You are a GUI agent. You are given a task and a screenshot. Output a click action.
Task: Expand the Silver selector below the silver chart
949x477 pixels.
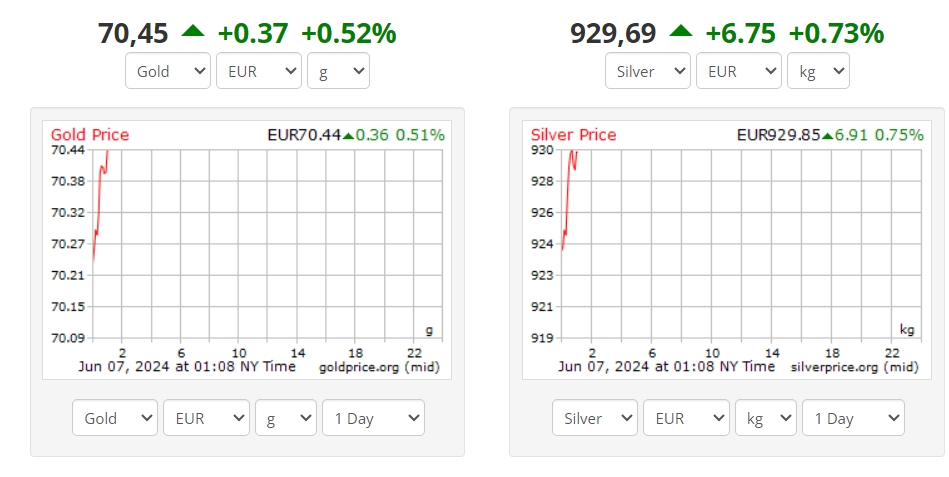pyautogui.click(x=595, y=418)
